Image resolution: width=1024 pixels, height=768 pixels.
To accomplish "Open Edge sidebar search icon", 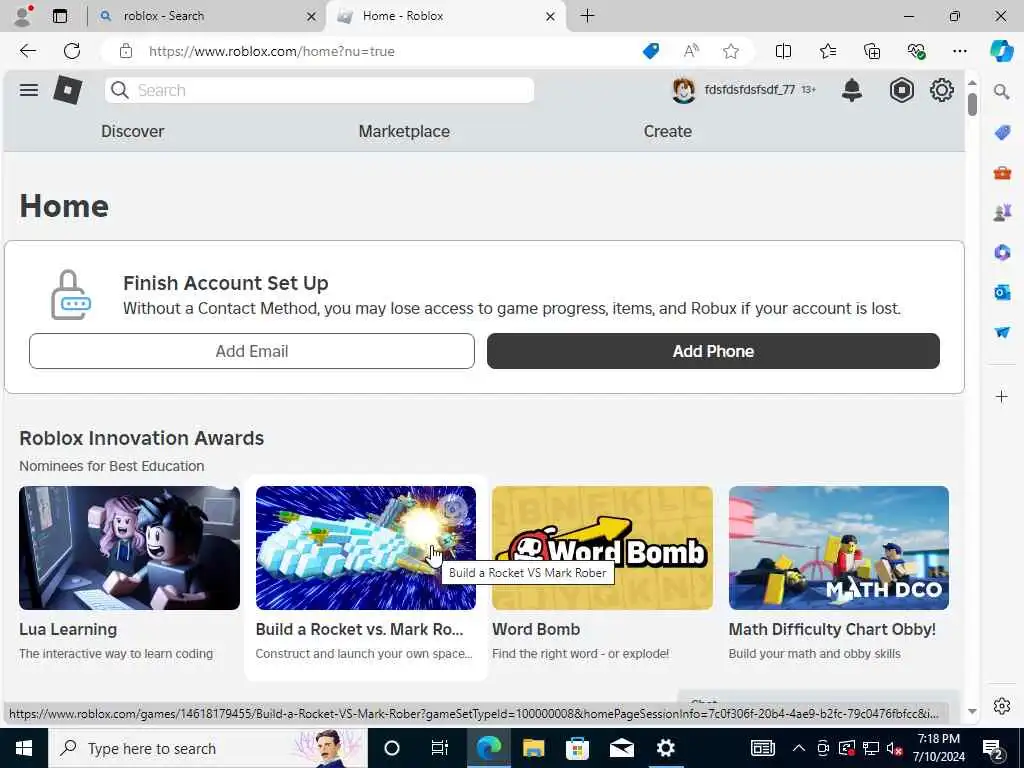I will [x=1002, y=91].
